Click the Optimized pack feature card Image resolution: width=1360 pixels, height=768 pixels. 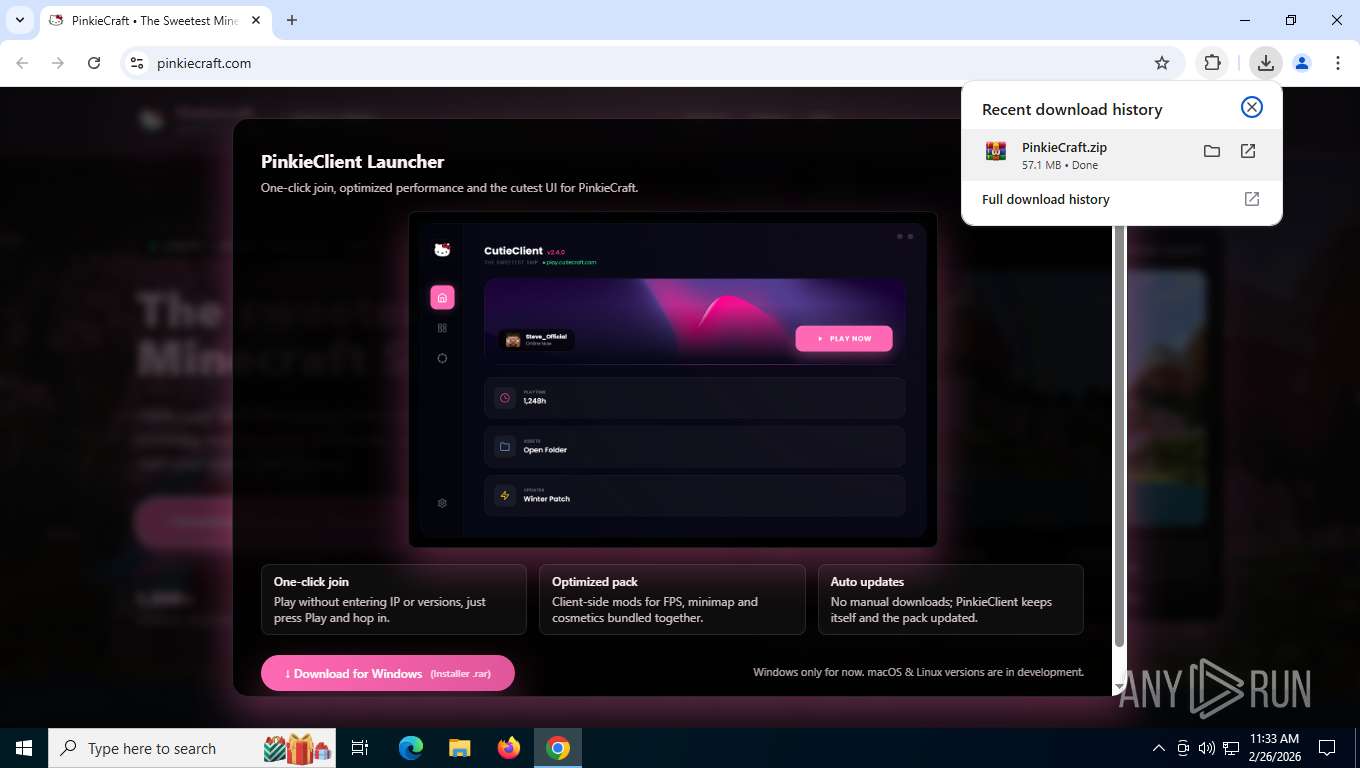click(x=672, y=599)
